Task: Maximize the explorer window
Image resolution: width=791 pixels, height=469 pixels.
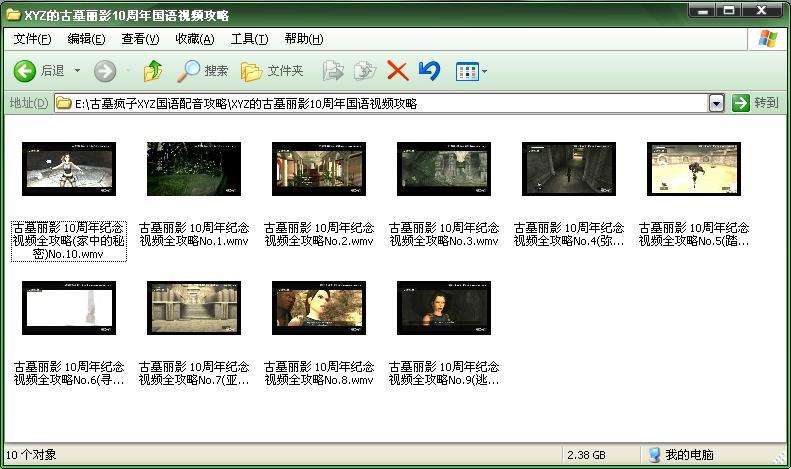Action: 729,11
